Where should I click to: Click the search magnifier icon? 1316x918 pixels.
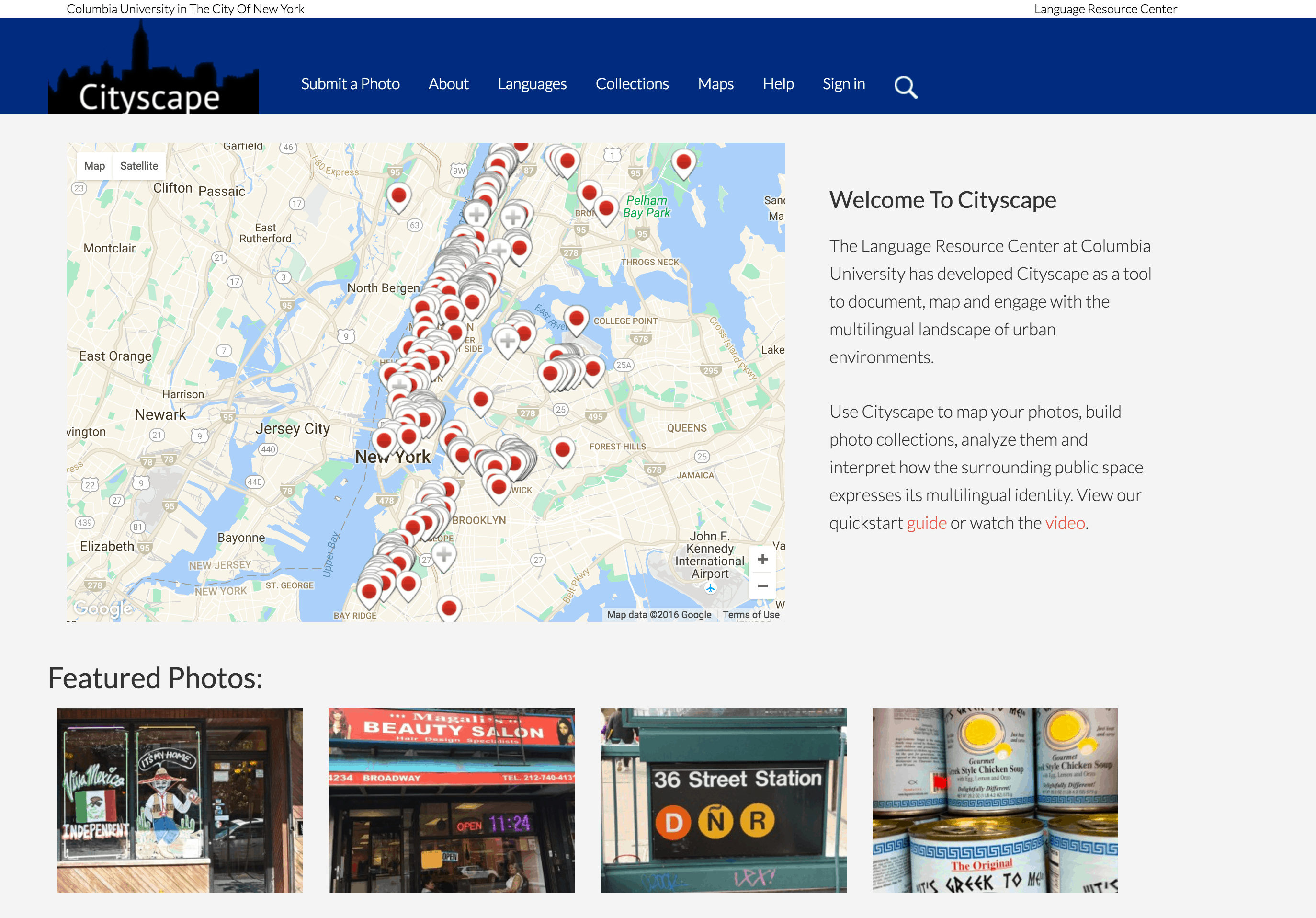pos(906,87)
